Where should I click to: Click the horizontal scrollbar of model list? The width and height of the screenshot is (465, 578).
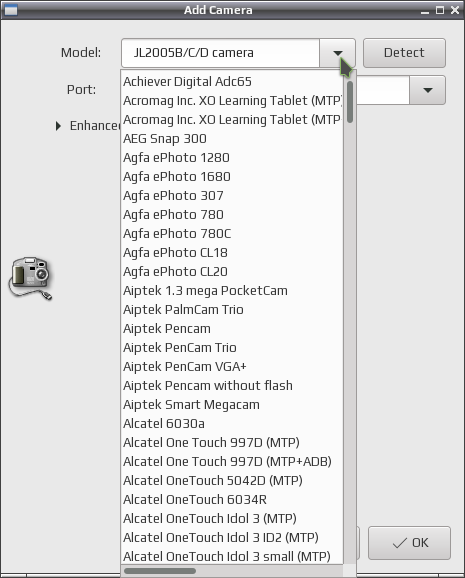(x=160, y=571)
